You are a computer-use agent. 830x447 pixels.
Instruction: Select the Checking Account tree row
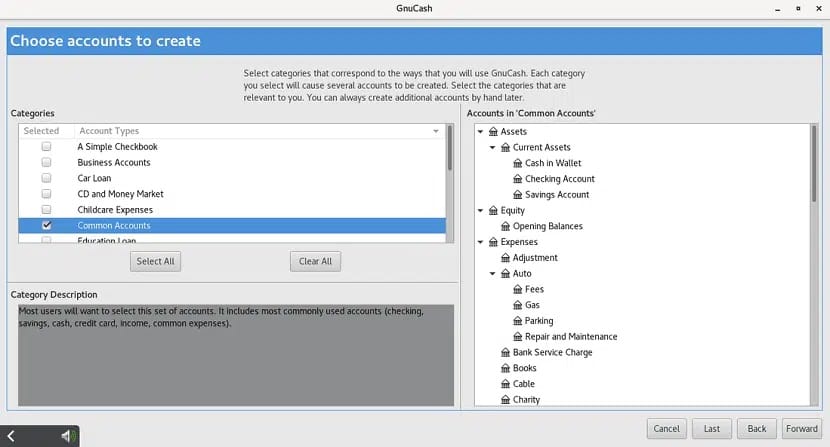(x=643, y=179)
